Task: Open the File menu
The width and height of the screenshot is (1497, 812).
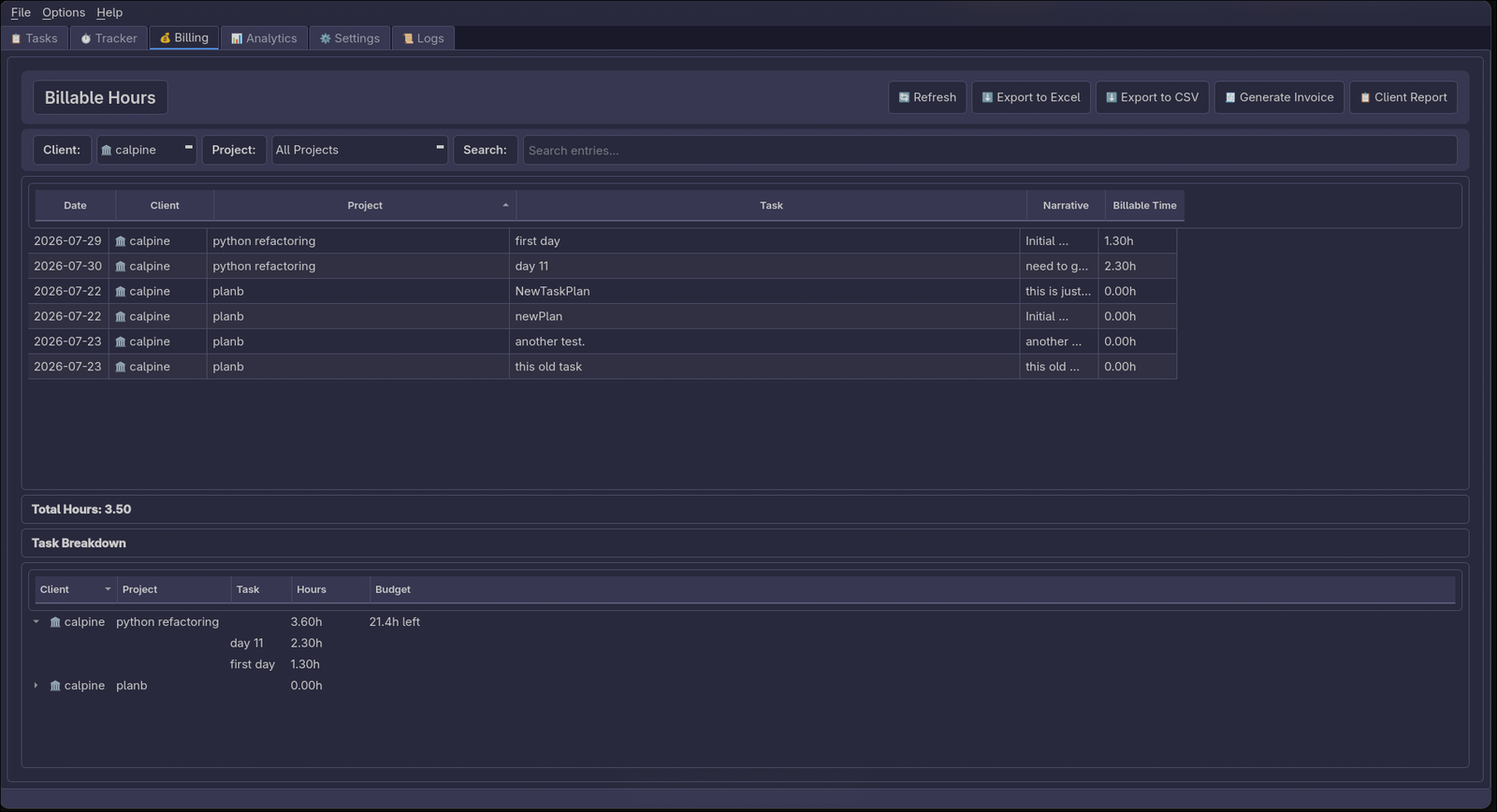Action: pos(21,12)
